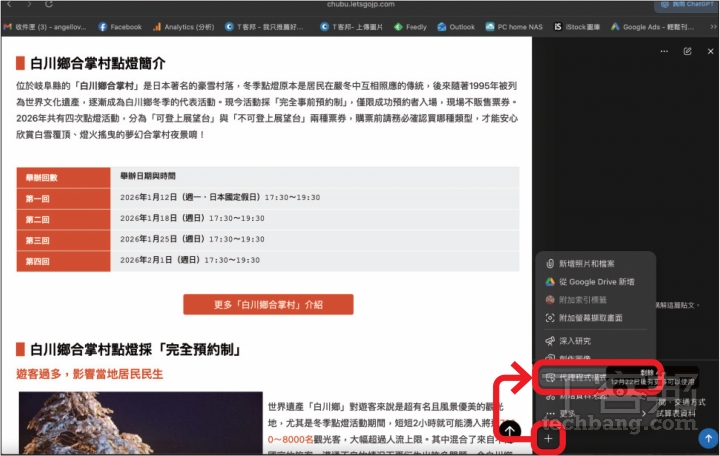
Task: Click the snowy tree night photo
Action: (141, 422)
